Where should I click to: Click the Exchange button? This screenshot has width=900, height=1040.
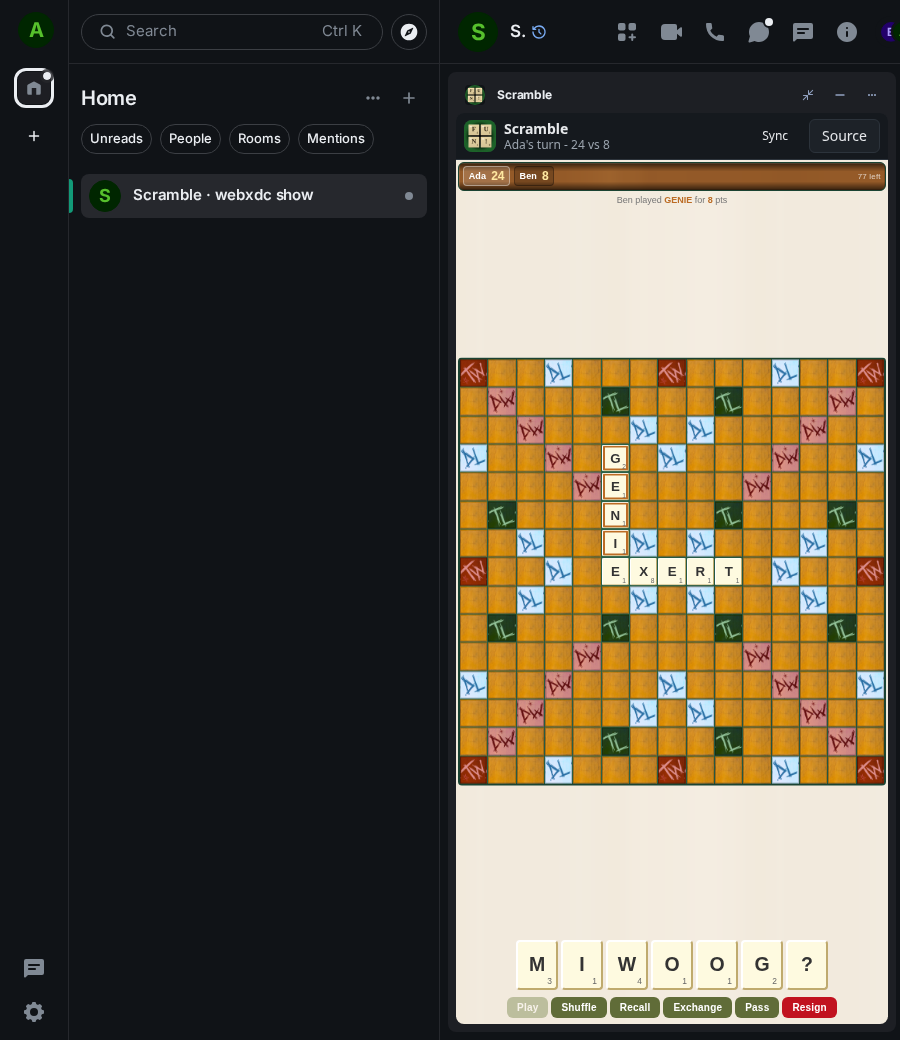coord(697,1007)
